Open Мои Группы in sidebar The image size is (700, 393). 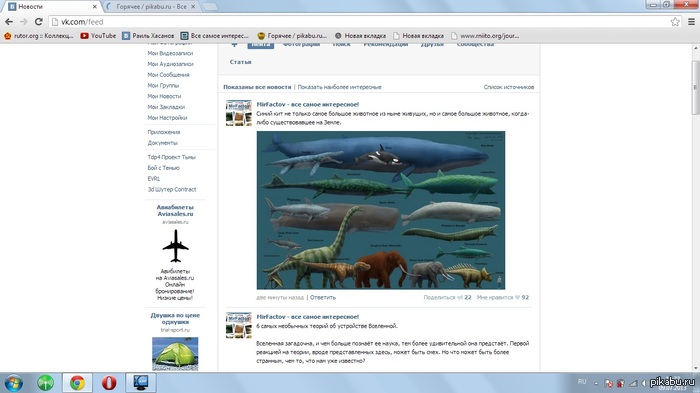pos(163,85)
